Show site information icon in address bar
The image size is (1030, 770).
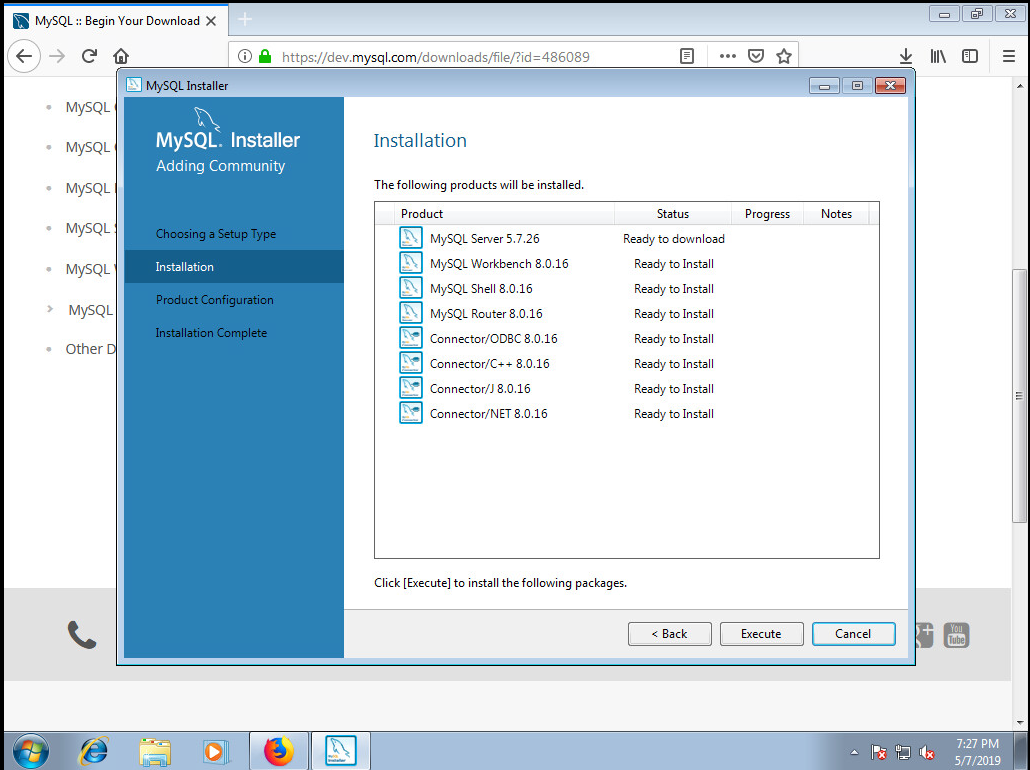pyautogui.click(x=244, y=57)
